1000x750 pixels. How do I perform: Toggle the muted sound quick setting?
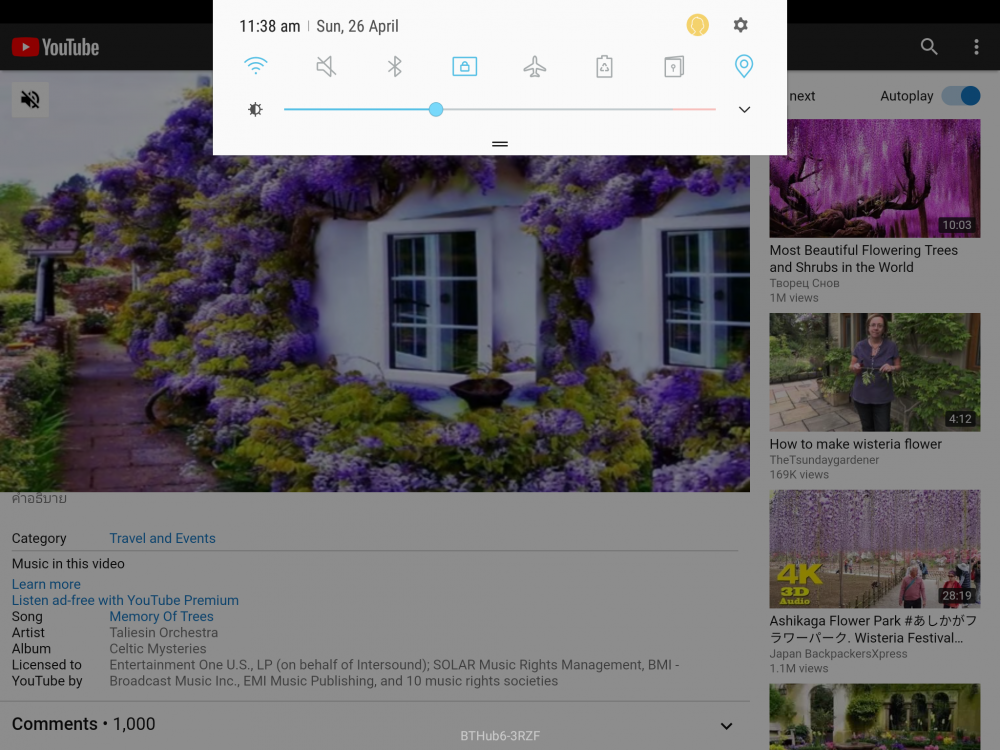pos(326,66)
